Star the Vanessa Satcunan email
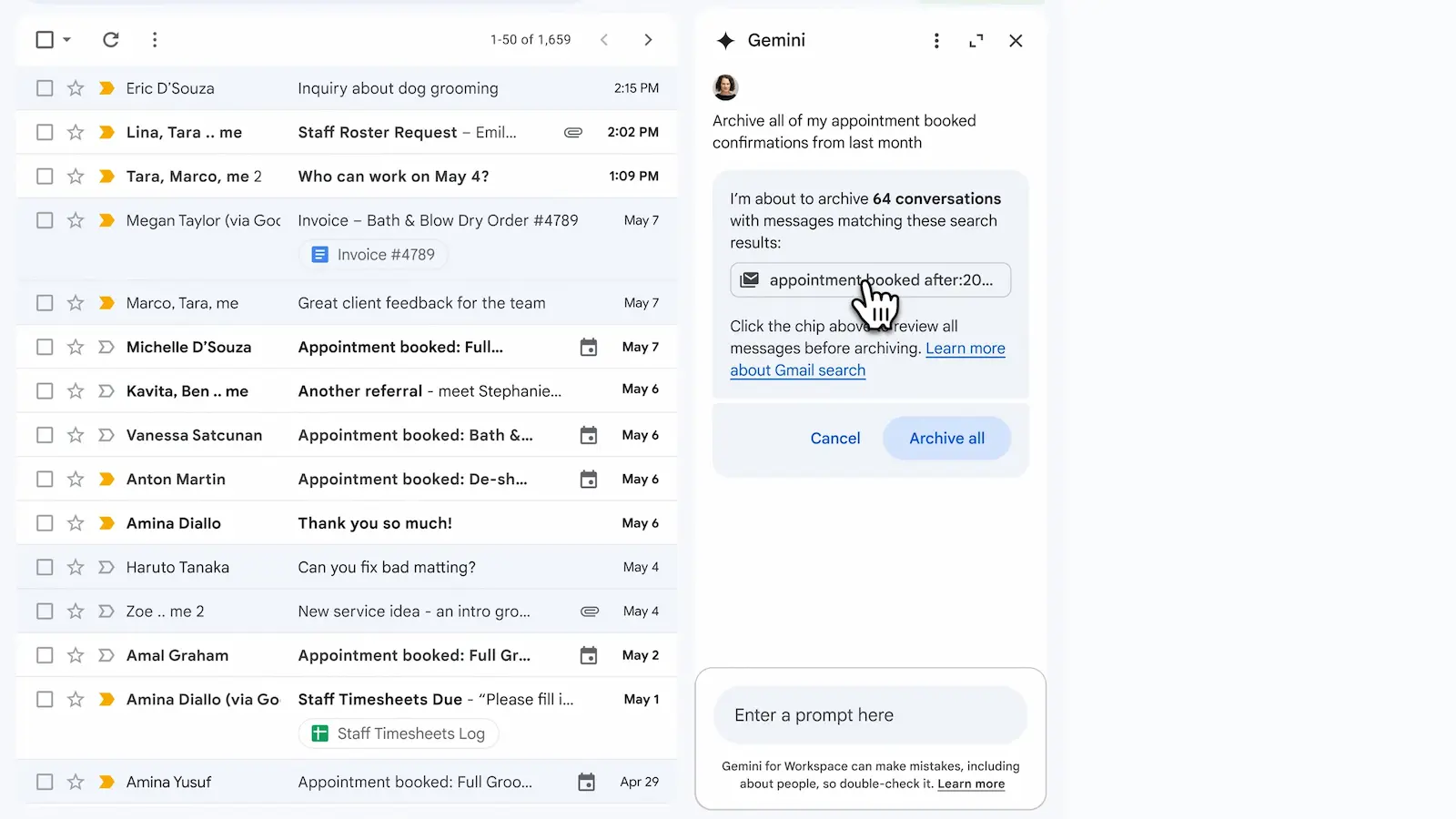 76,435
